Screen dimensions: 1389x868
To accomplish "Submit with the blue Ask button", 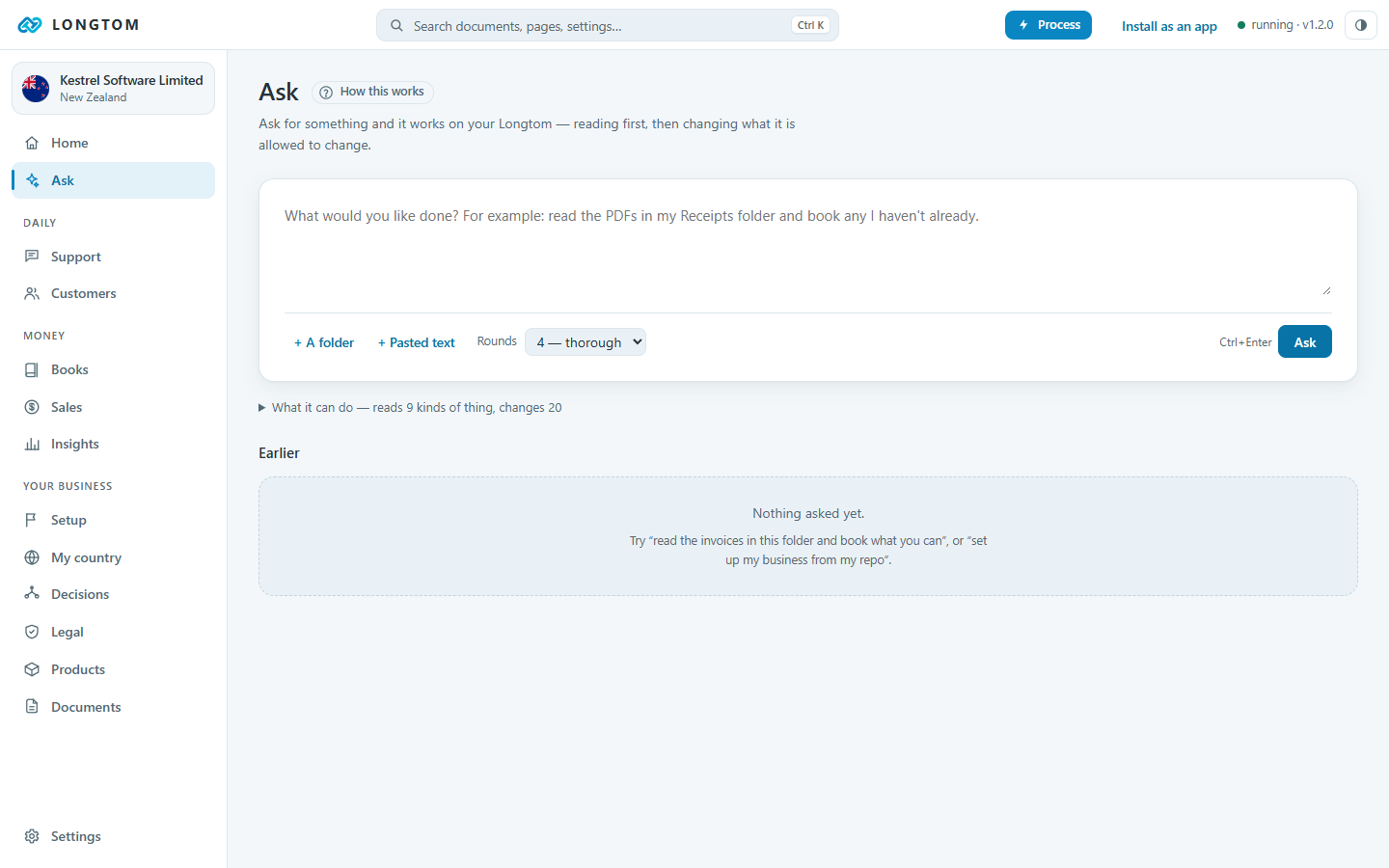I will [x=1305, y=342].
